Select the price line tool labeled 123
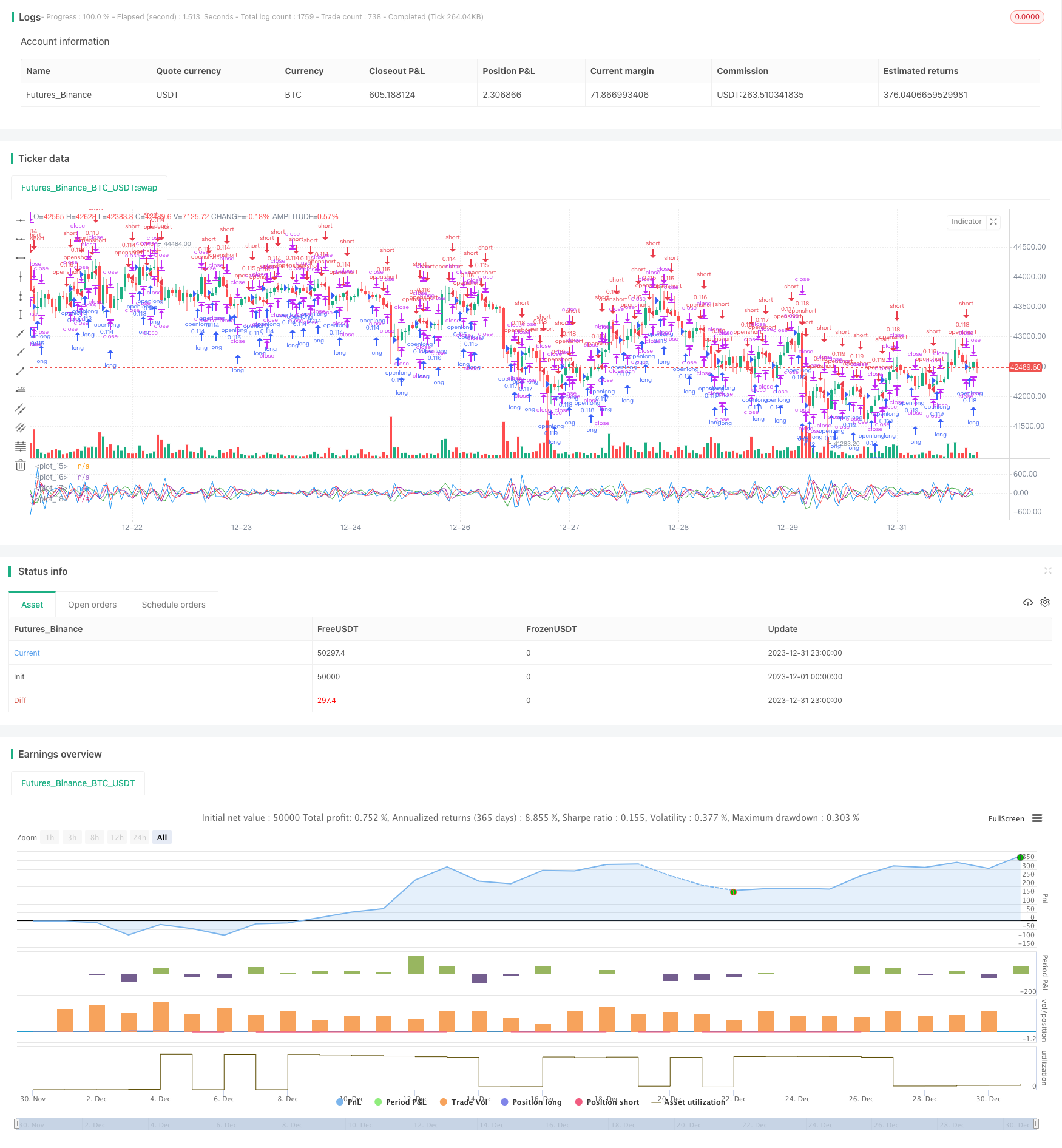 coord(21,389)
